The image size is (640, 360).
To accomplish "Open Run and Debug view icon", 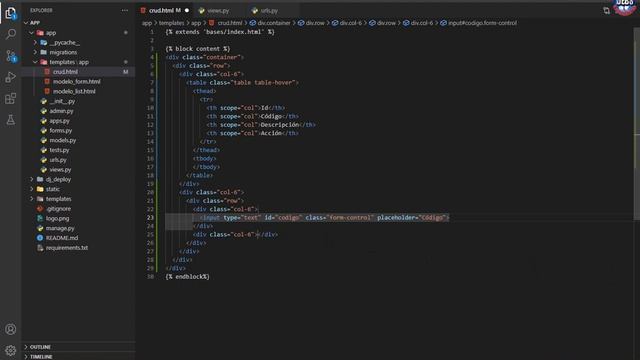I will click(11, 77).
